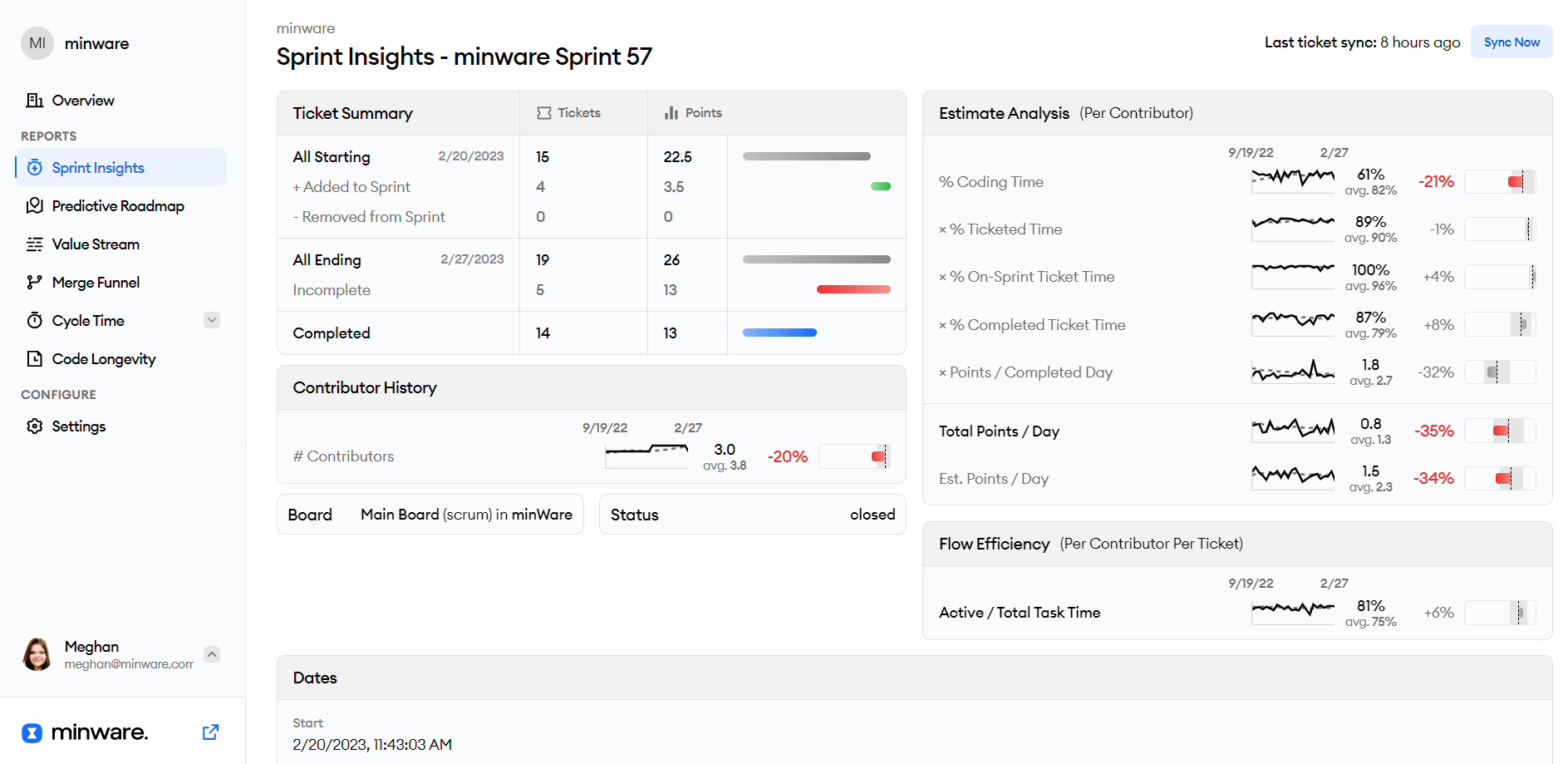1568x764 pixels.
Task: Click the Points bar-chart icon
Action: coord(671,112)
